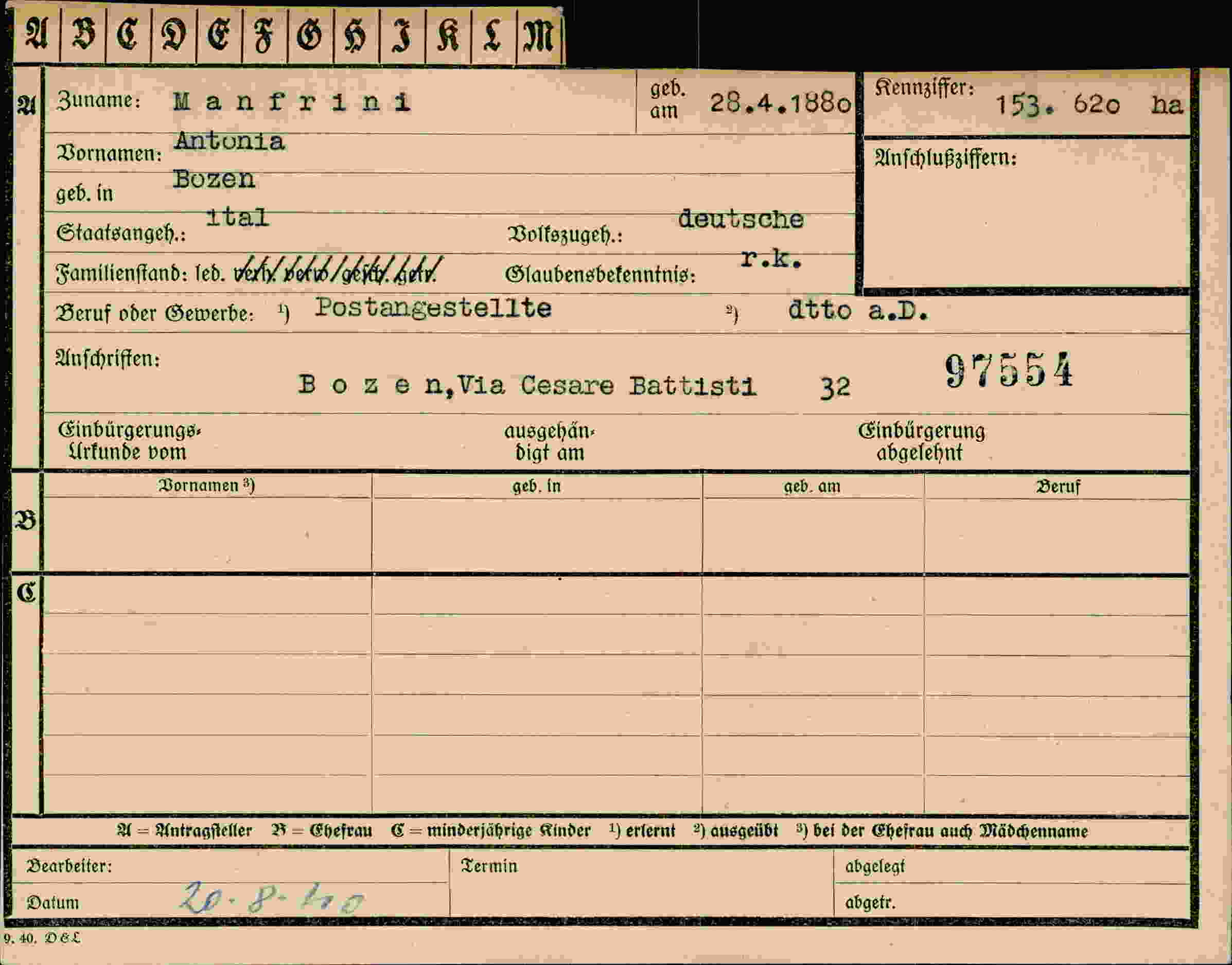
Task: Click the 'Bearbeiter:' label
Action: [x=69, y=866]
